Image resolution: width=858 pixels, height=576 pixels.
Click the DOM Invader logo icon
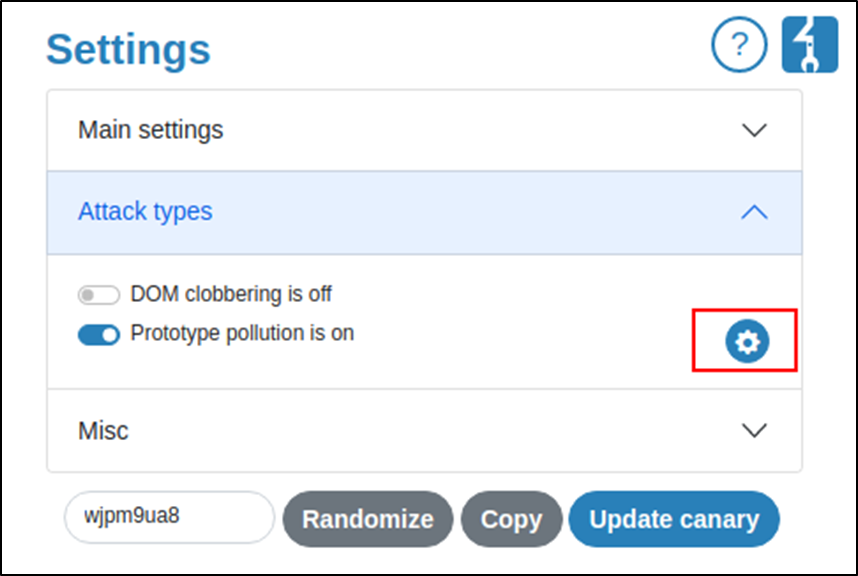click(x=809, y=45)
